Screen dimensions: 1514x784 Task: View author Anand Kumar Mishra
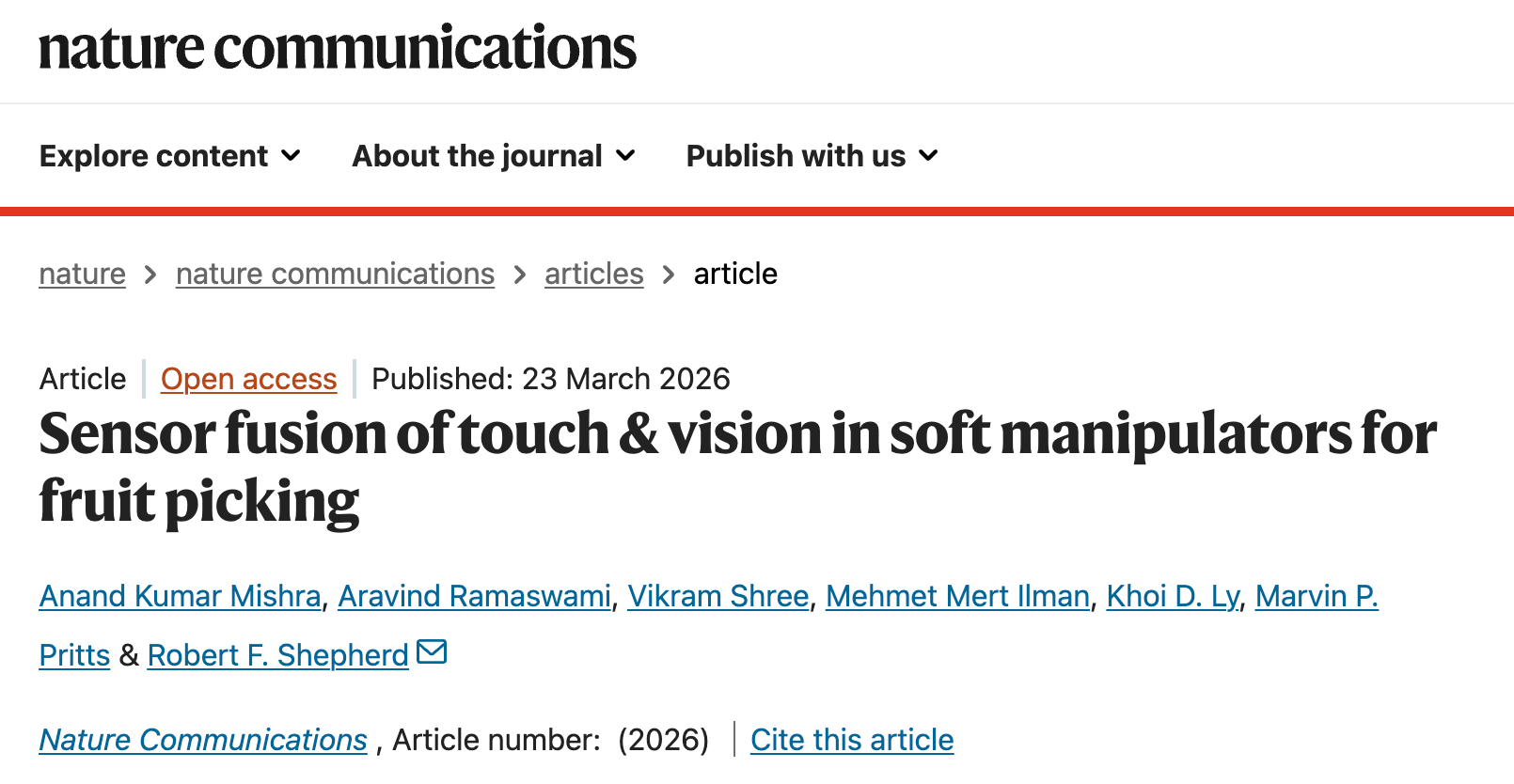pyautogui.click(x=180, y=596)
